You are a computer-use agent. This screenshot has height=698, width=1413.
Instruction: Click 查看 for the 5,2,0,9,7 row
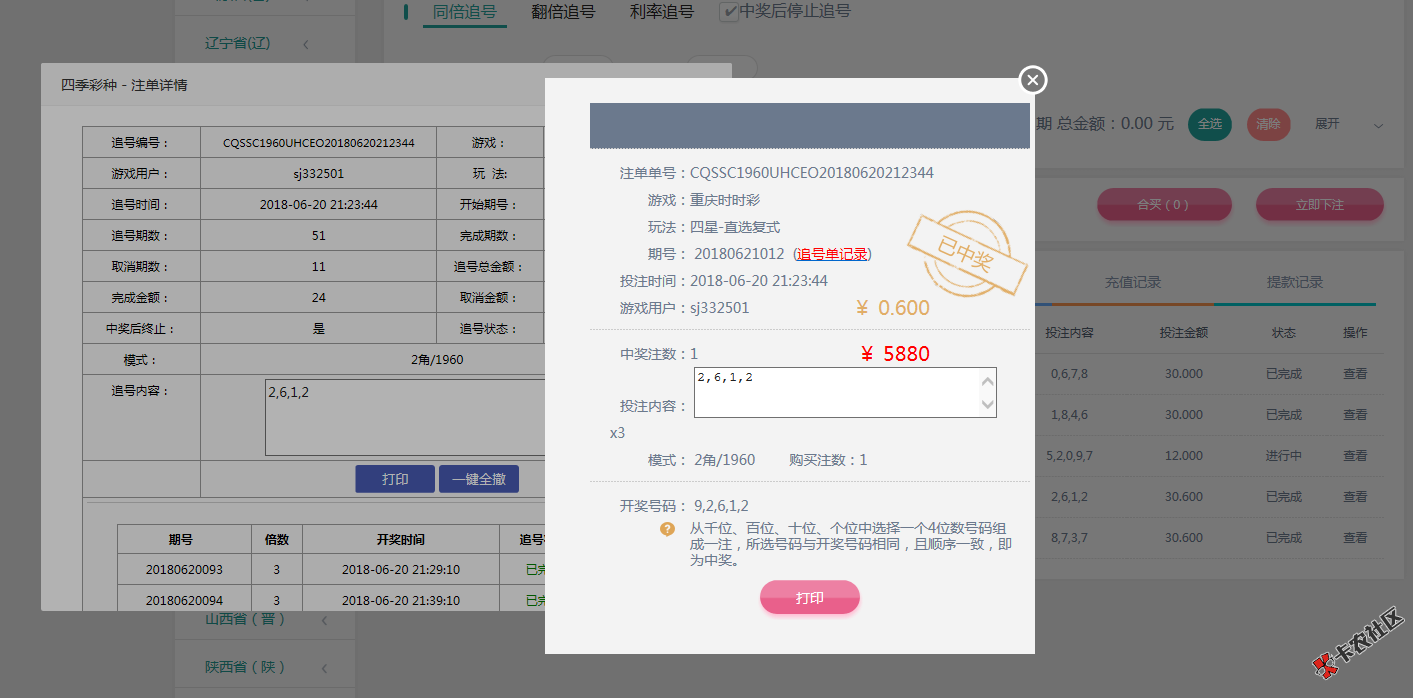[1355, 455]
